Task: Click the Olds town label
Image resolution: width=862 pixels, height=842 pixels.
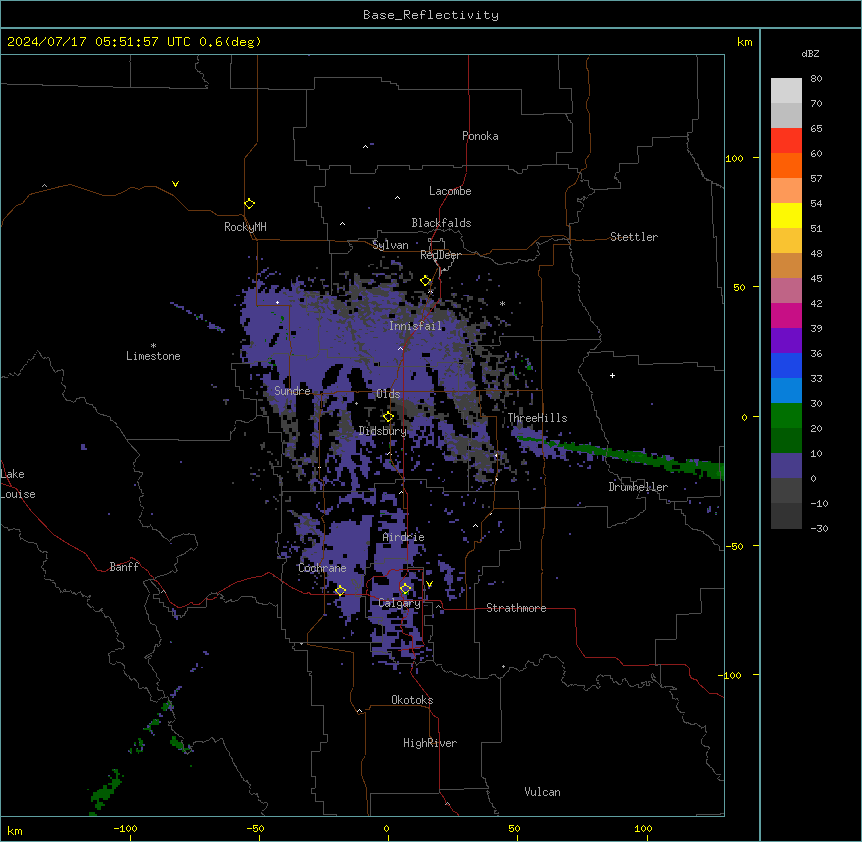Action: point(388,394)
